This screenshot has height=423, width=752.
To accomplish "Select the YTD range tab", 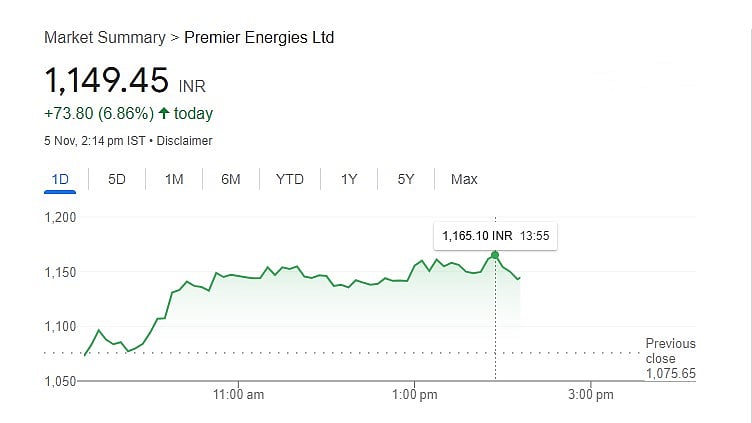I will pos(290,180).
